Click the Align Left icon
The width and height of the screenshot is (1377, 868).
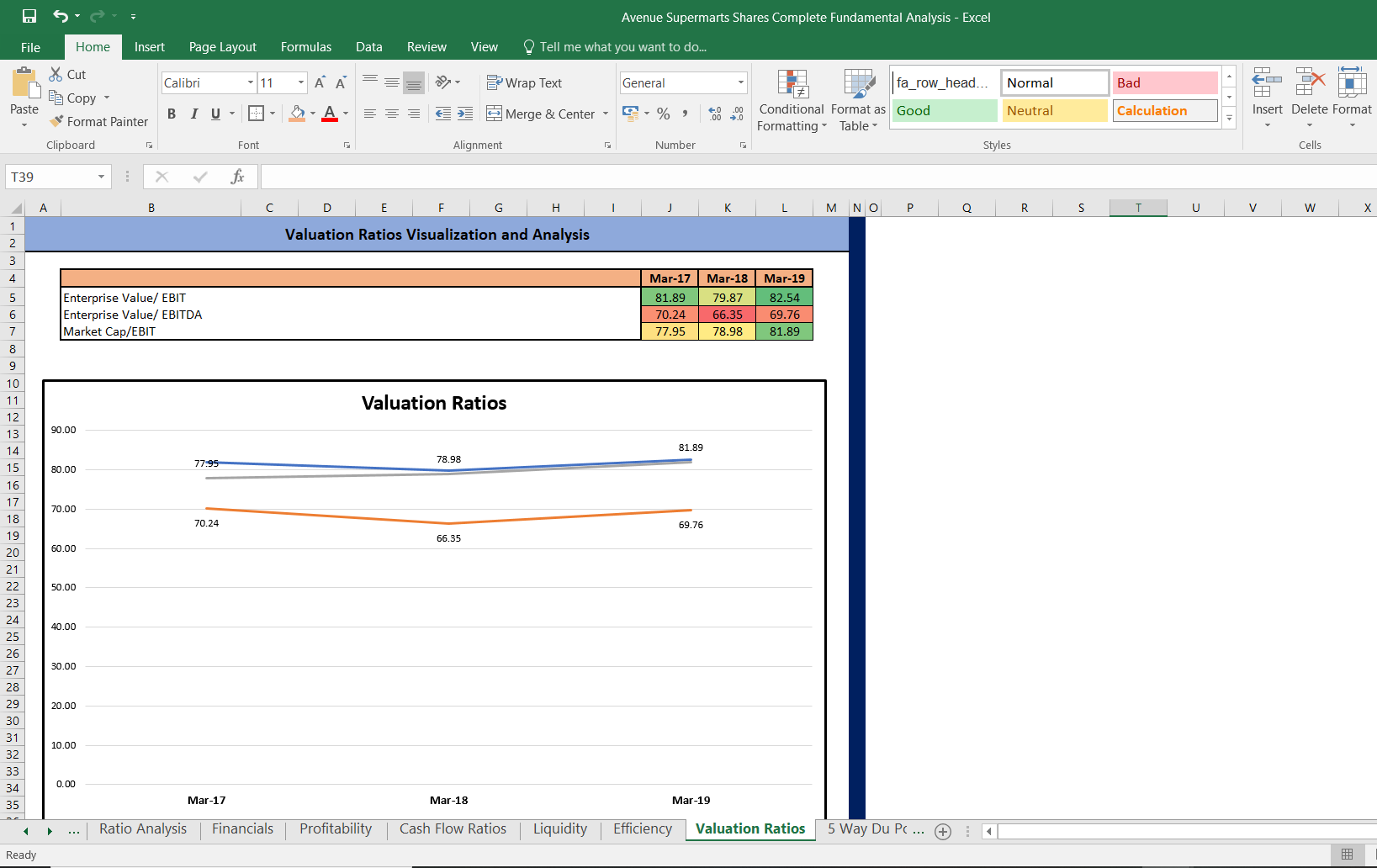370,114
